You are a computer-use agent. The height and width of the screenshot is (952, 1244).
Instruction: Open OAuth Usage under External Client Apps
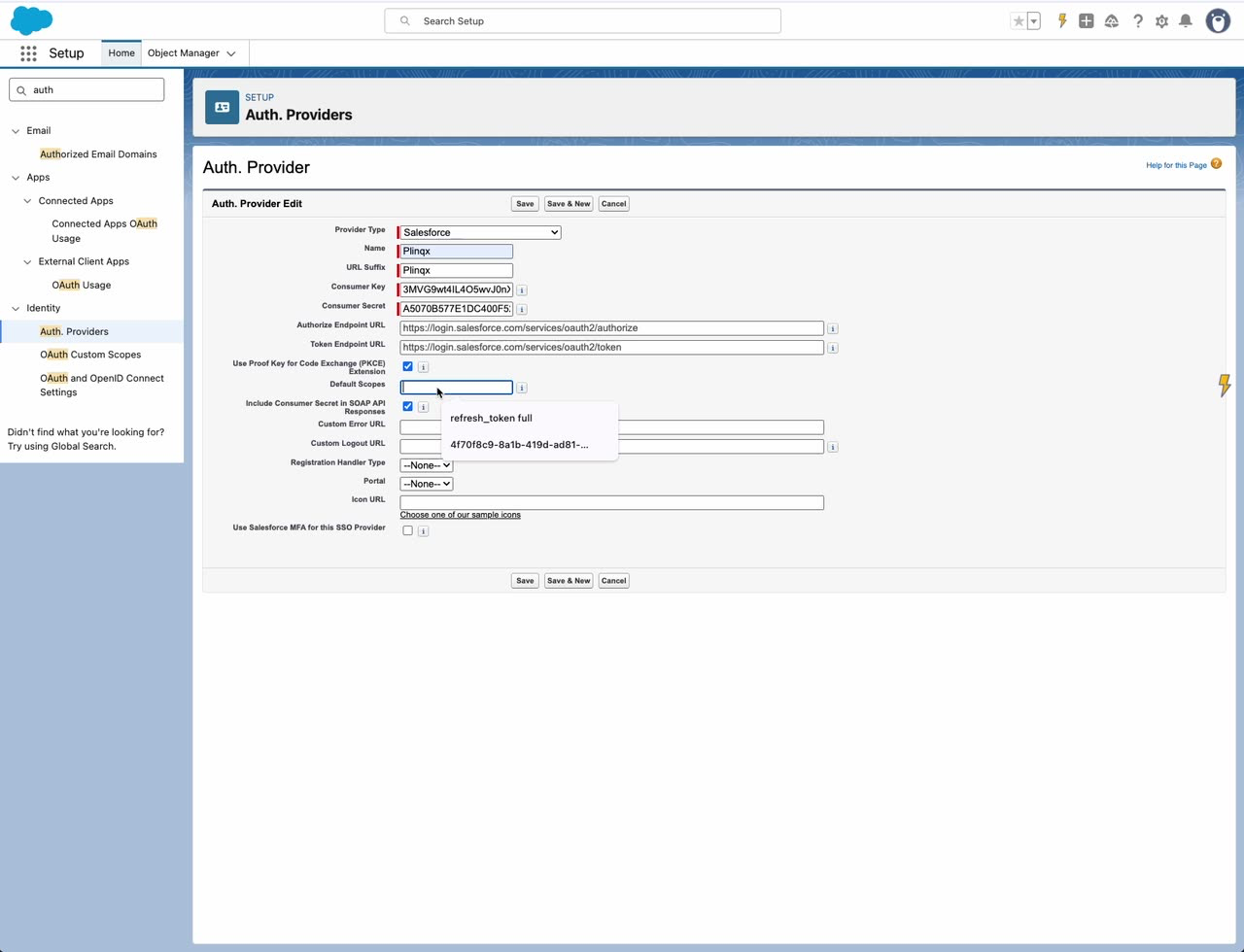tap(82, 286)
